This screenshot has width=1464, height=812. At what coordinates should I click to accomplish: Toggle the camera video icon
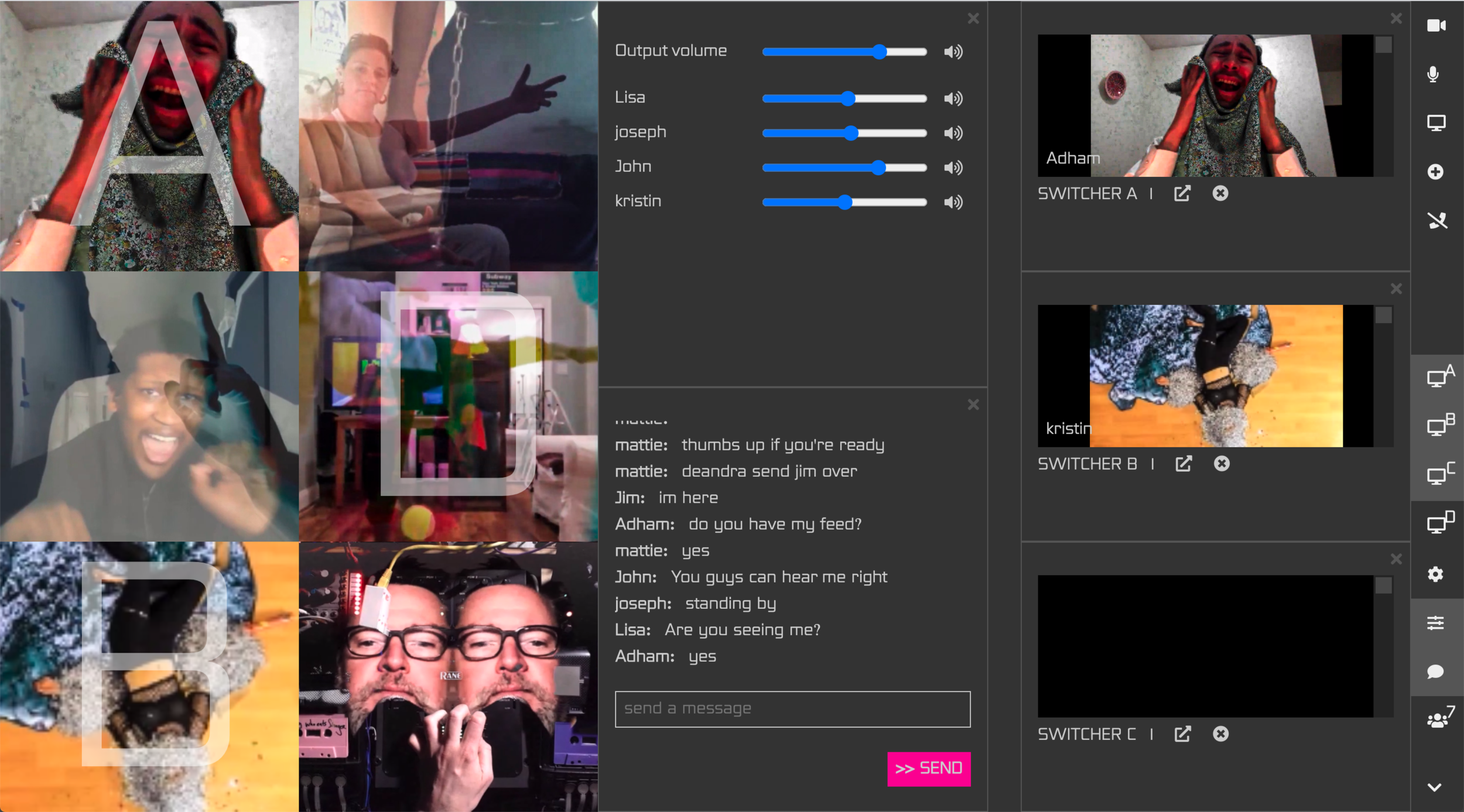click(x=1436, y=26)
